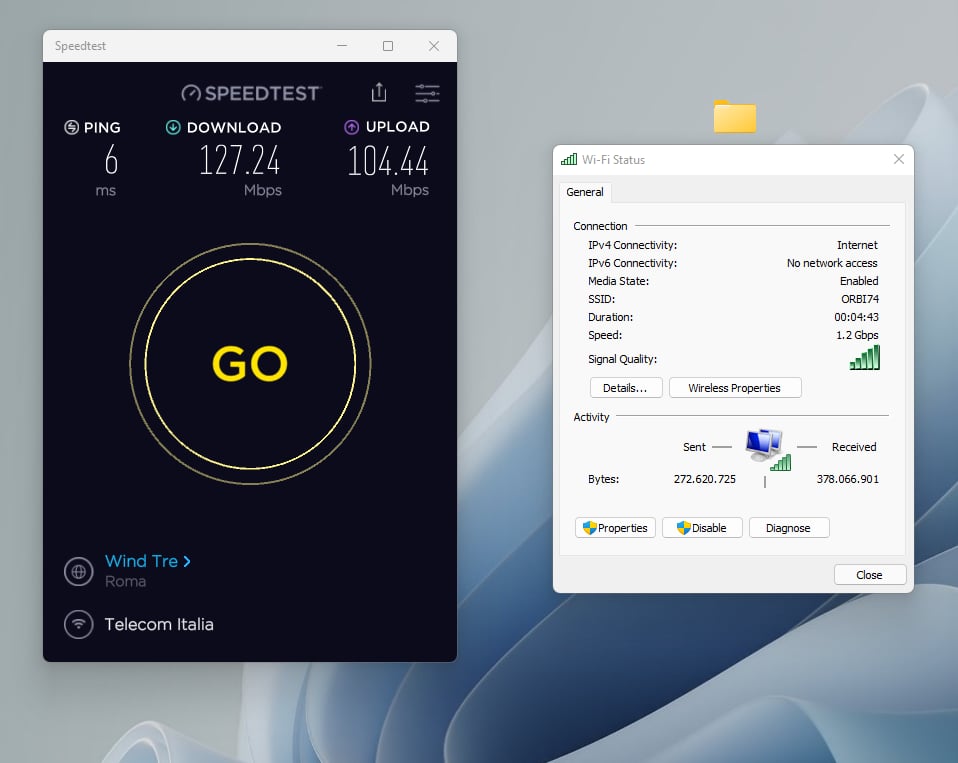Click the Signal Quality bars icon

[865, 357]
